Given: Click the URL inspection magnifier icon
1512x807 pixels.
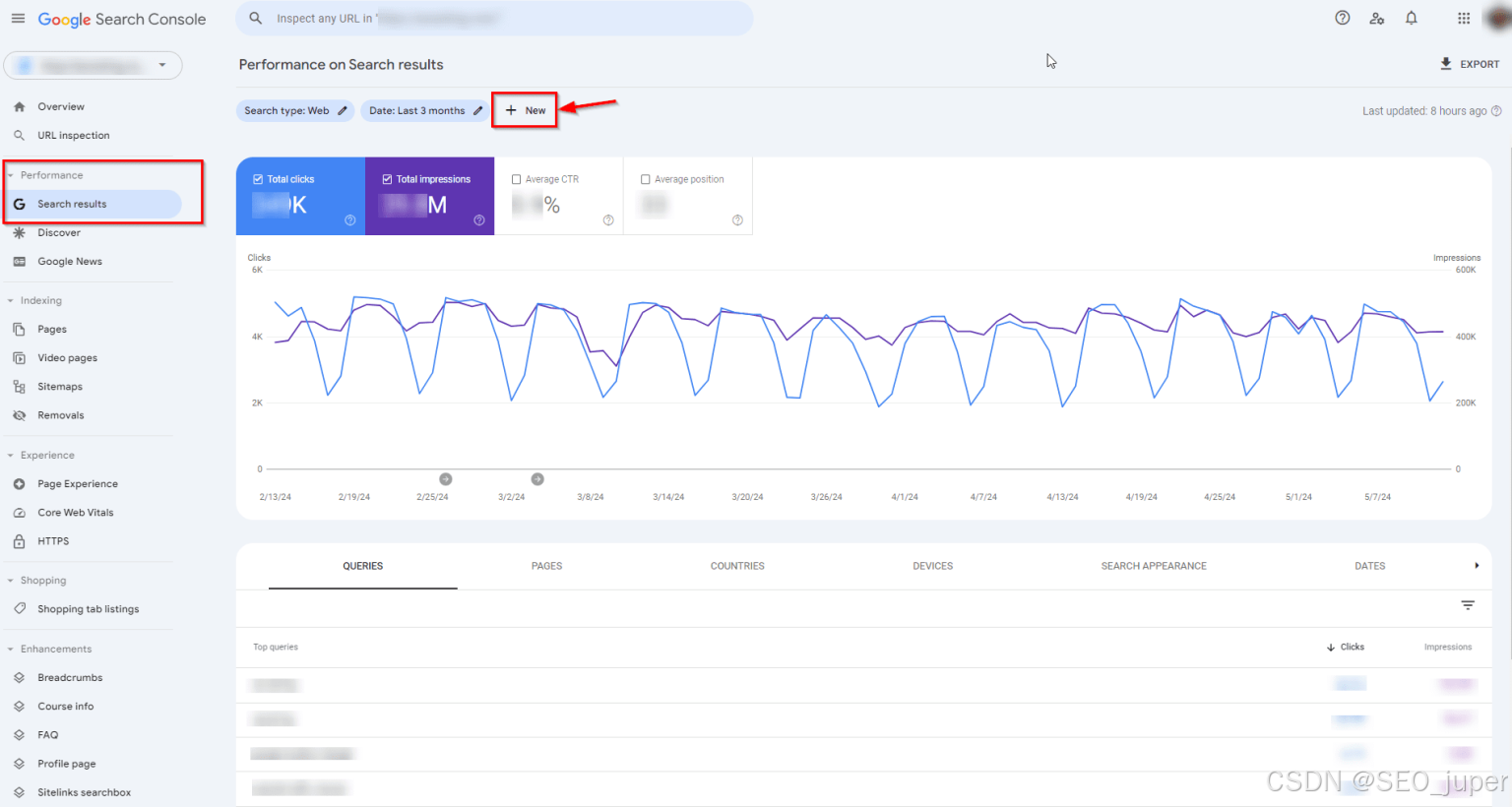Looking at the screenshot, I should pyautogui.click(x=19, y=135).
